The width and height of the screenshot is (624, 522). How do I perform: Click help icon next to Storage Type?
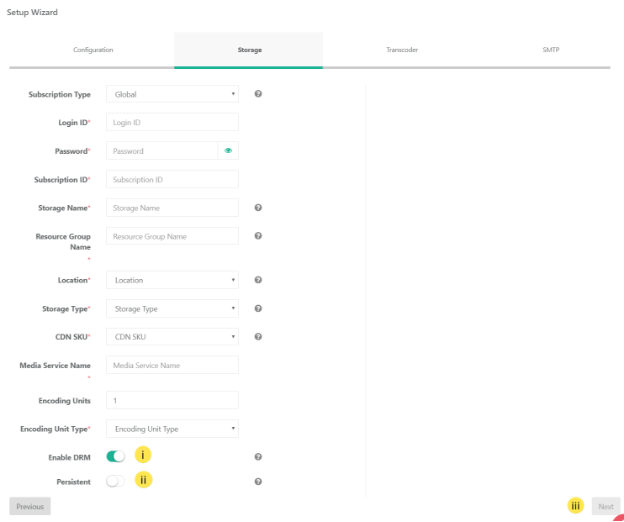tap(258, 309)
